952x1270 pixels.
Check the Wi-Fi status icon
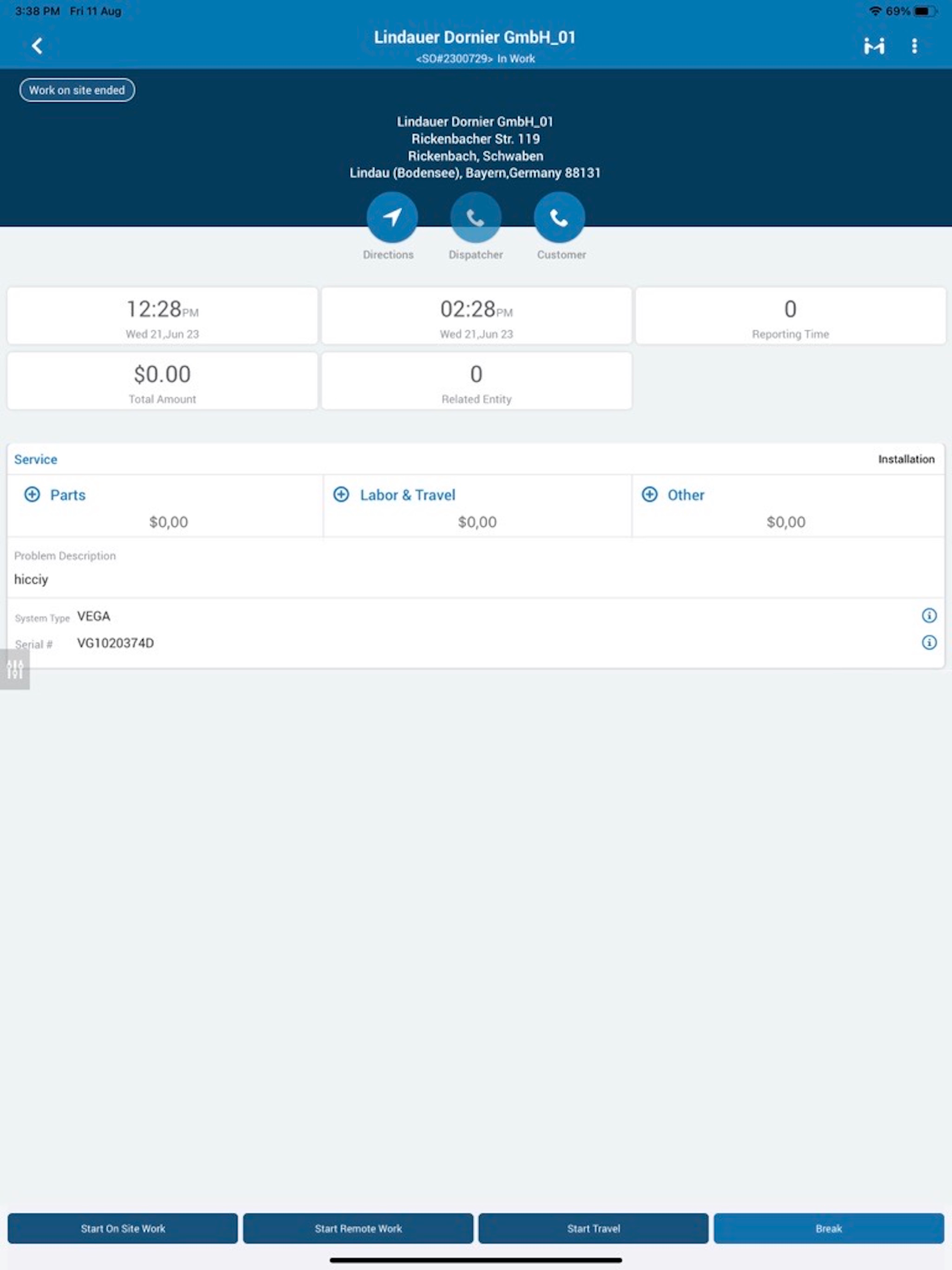(x=875, y=11)
